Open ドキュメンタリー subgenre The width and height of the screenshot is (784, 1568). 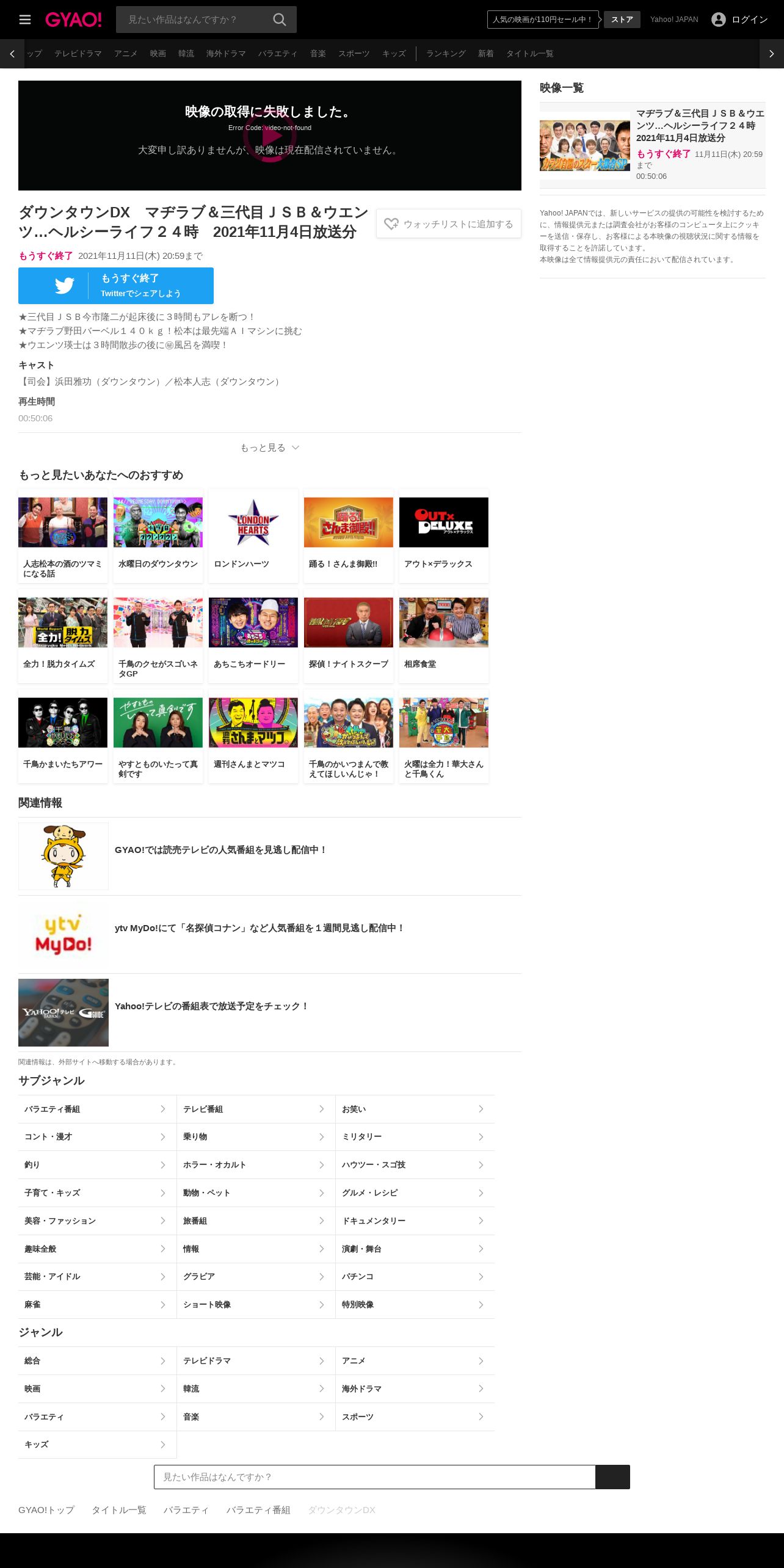click(x=415, y=1221)
